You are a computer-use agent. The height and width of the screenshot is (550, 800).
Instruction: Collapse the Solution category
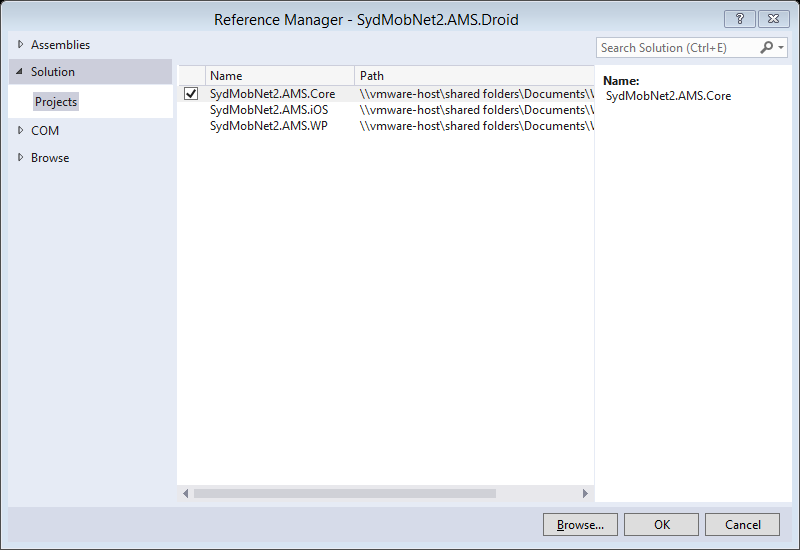tap(19, 71)
